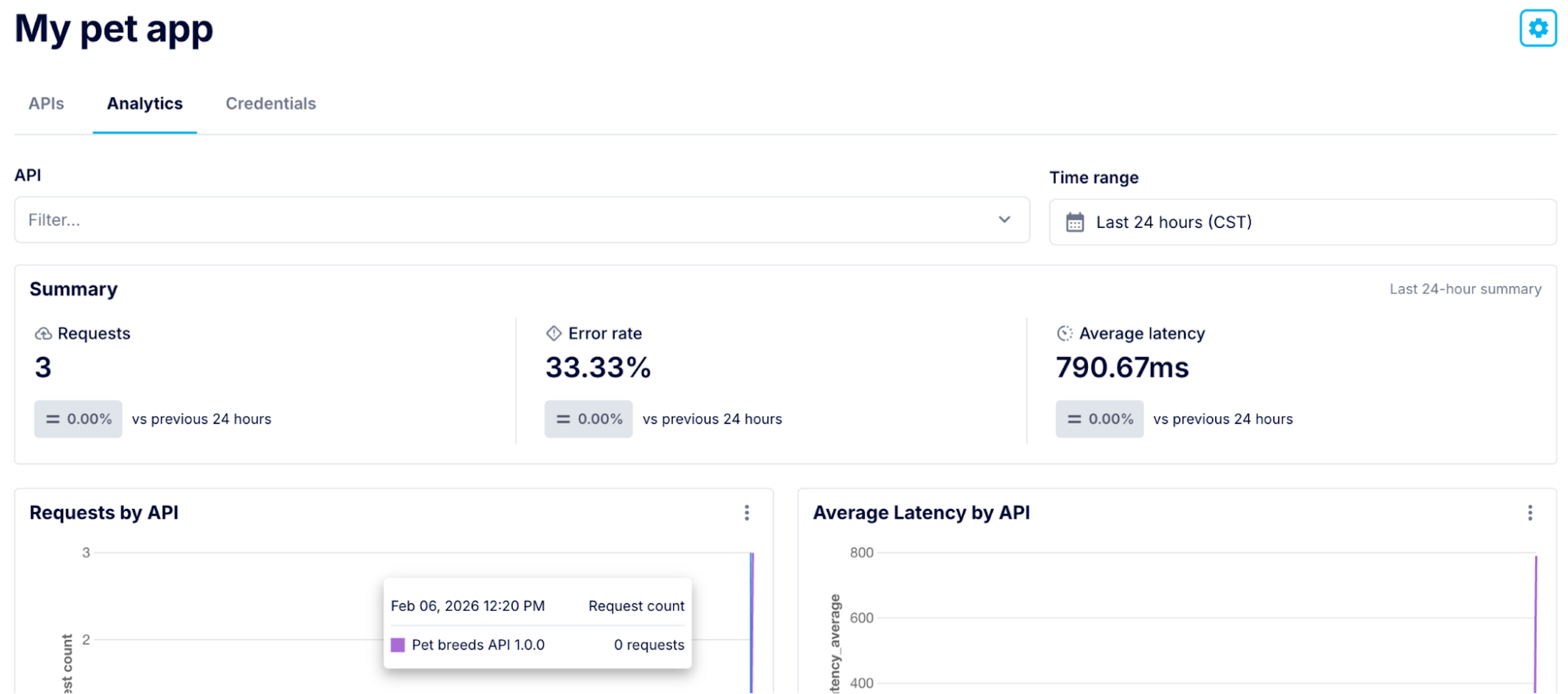The image size is (1568, 694).
Task: Click the Error rate 0.00% change badge
Action: (588, 419)
